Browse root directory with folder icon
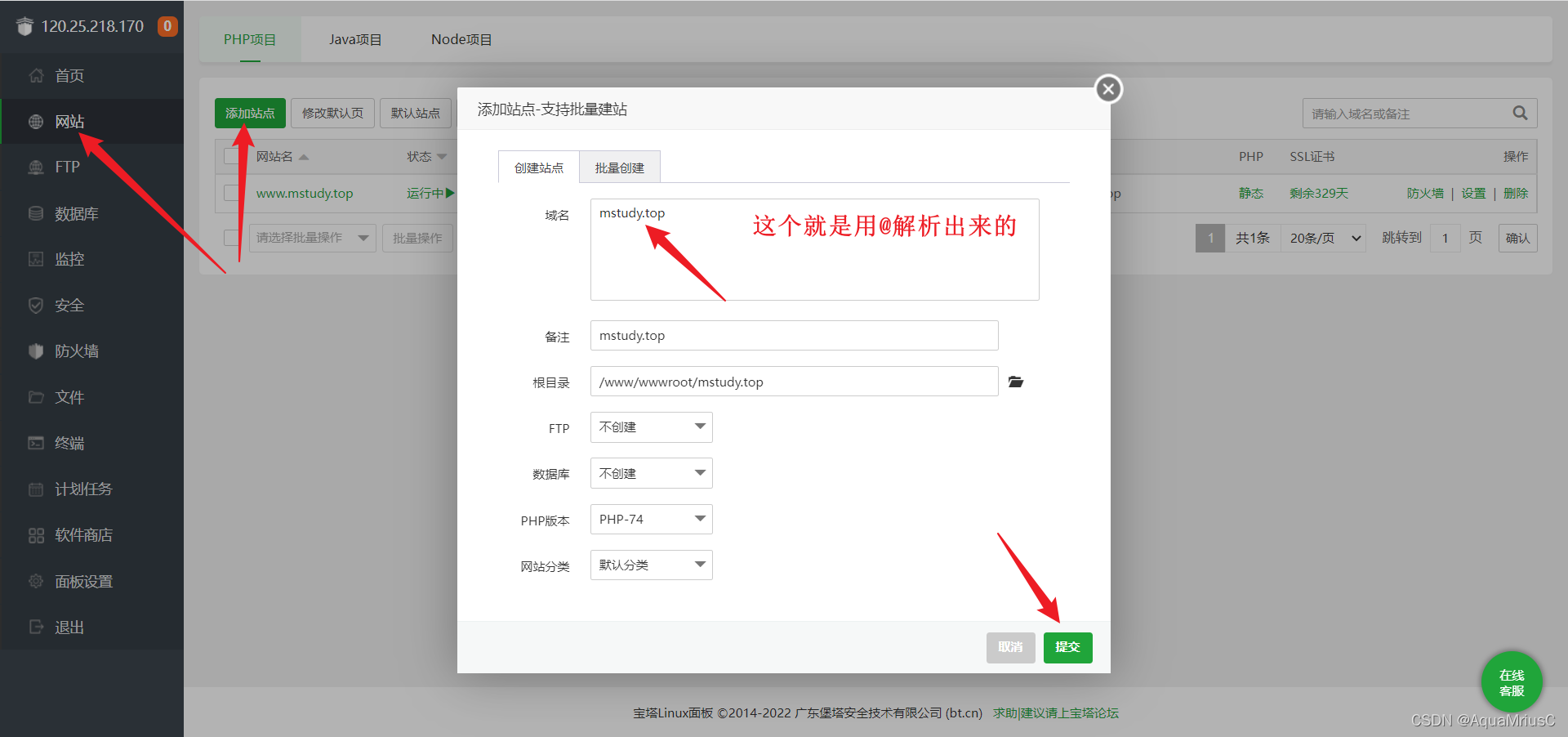 [1016, 382]
